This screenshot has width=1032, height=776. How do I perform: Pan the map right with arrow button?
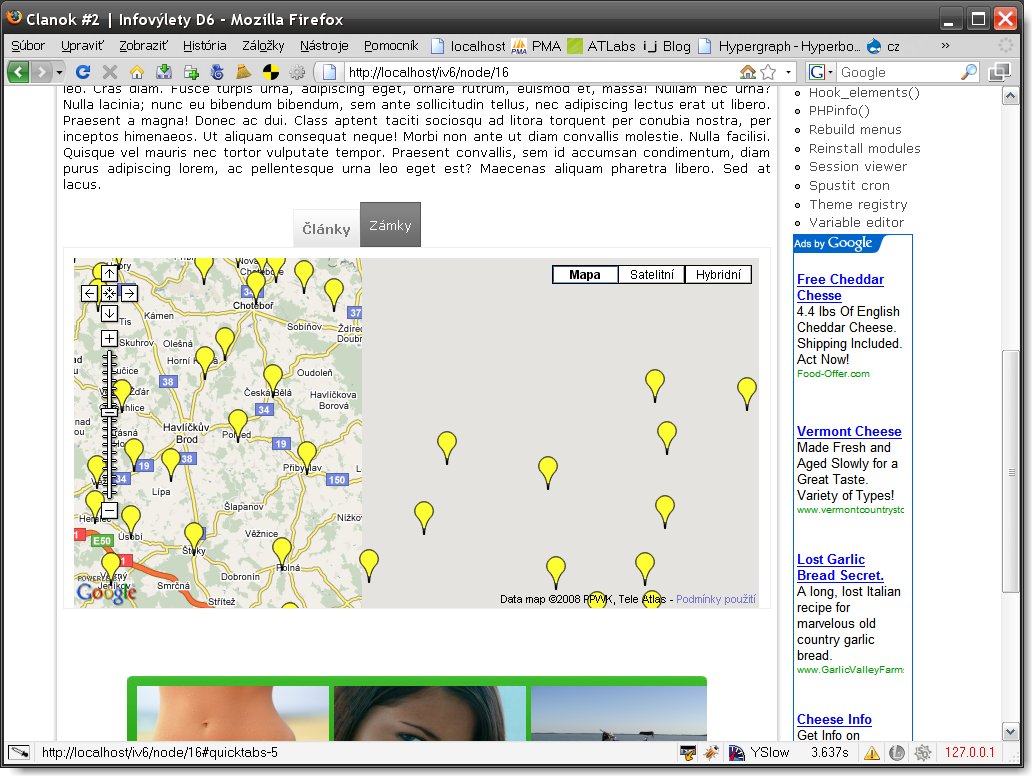click(129, 293)
